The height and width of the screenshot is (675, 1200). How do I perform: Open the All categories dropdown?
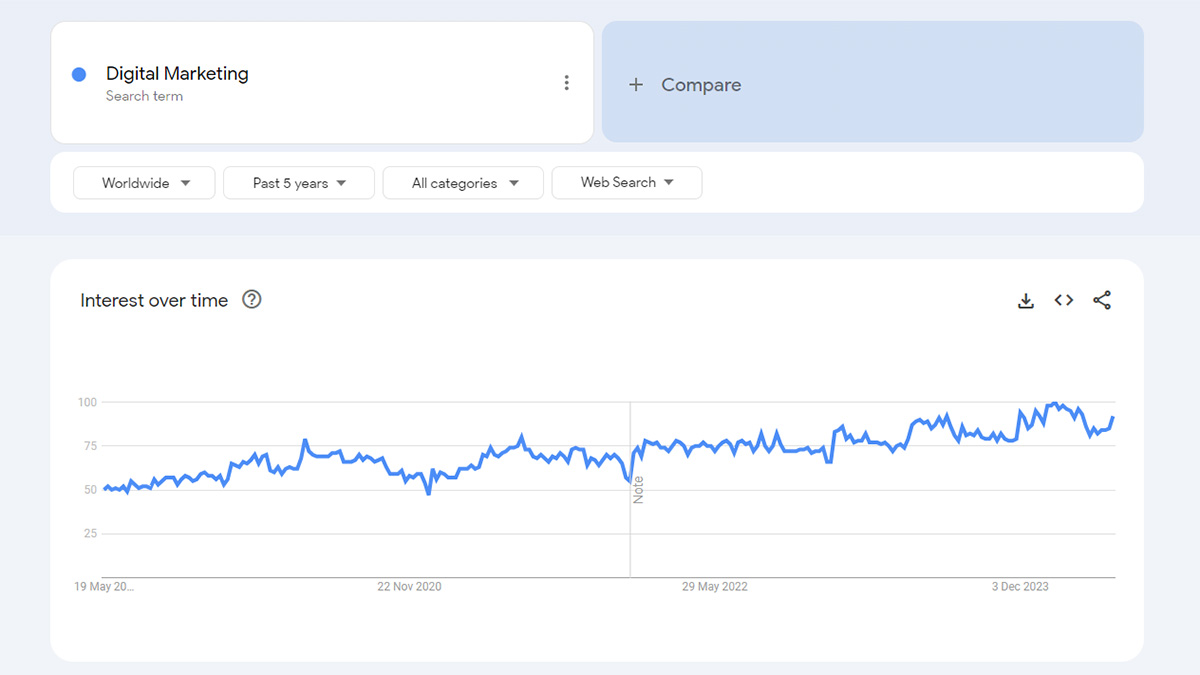click(x=463, y=183)
